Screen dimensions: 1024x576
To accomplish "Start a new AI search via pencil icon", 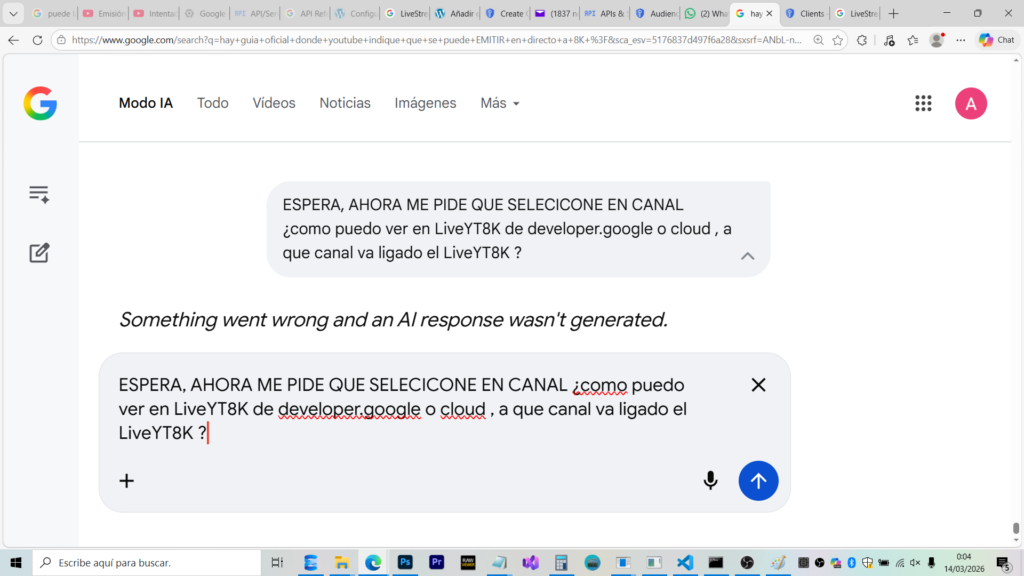I will pos(39,253).
